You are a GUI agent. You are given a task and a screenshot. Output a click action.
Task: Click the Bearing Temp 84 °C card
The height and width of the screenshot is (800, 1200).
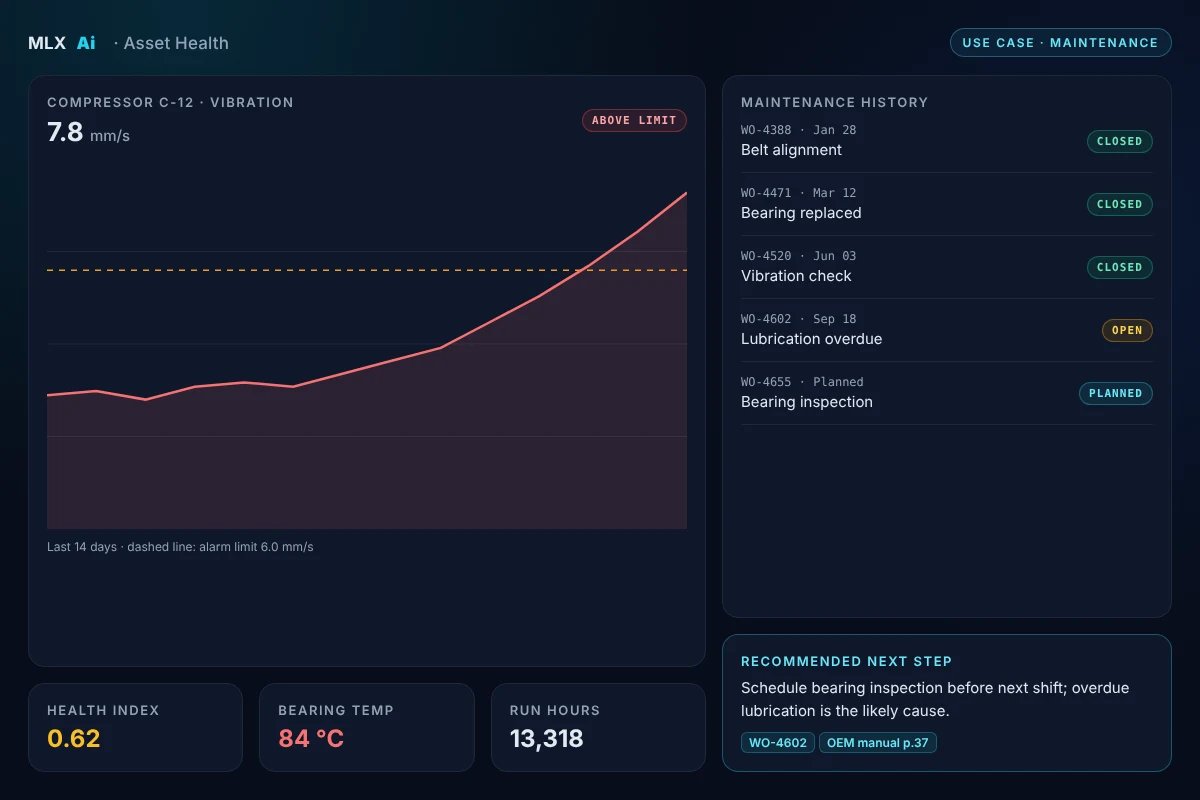click(x=366, y=727)
